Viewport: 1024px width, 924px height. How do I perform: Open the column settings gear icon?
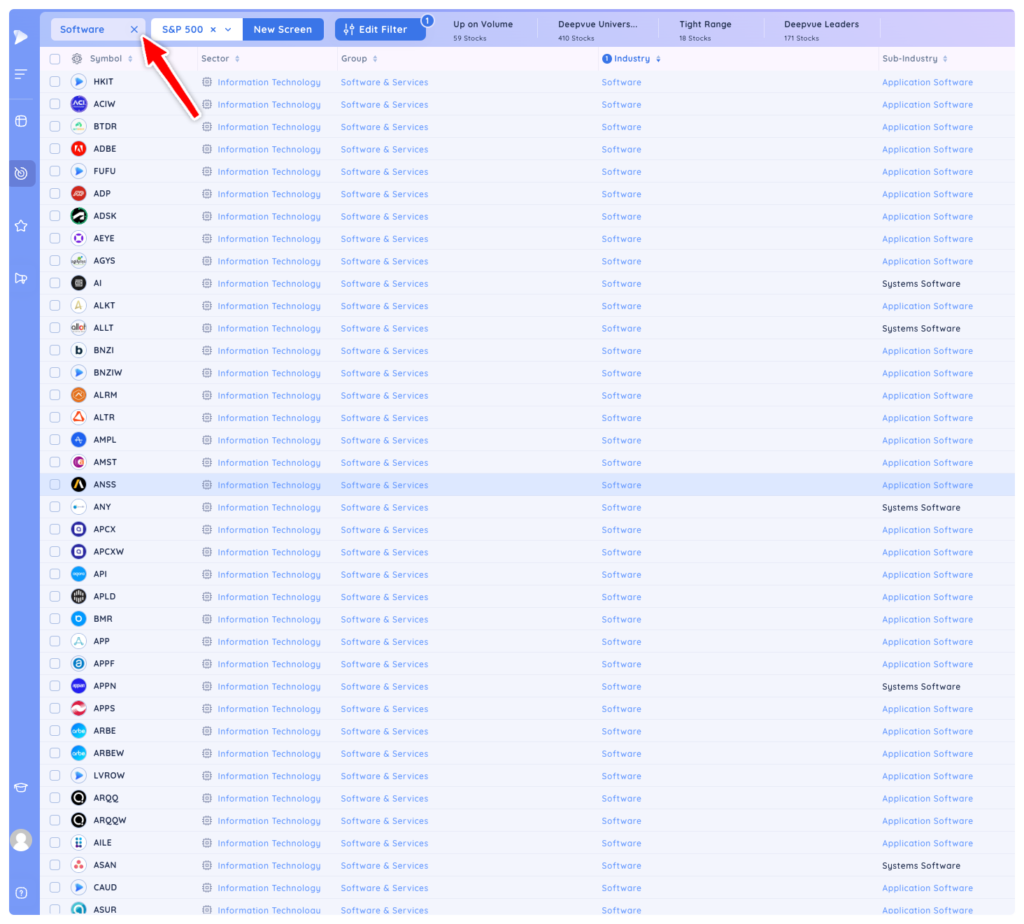tap(77, 59)
